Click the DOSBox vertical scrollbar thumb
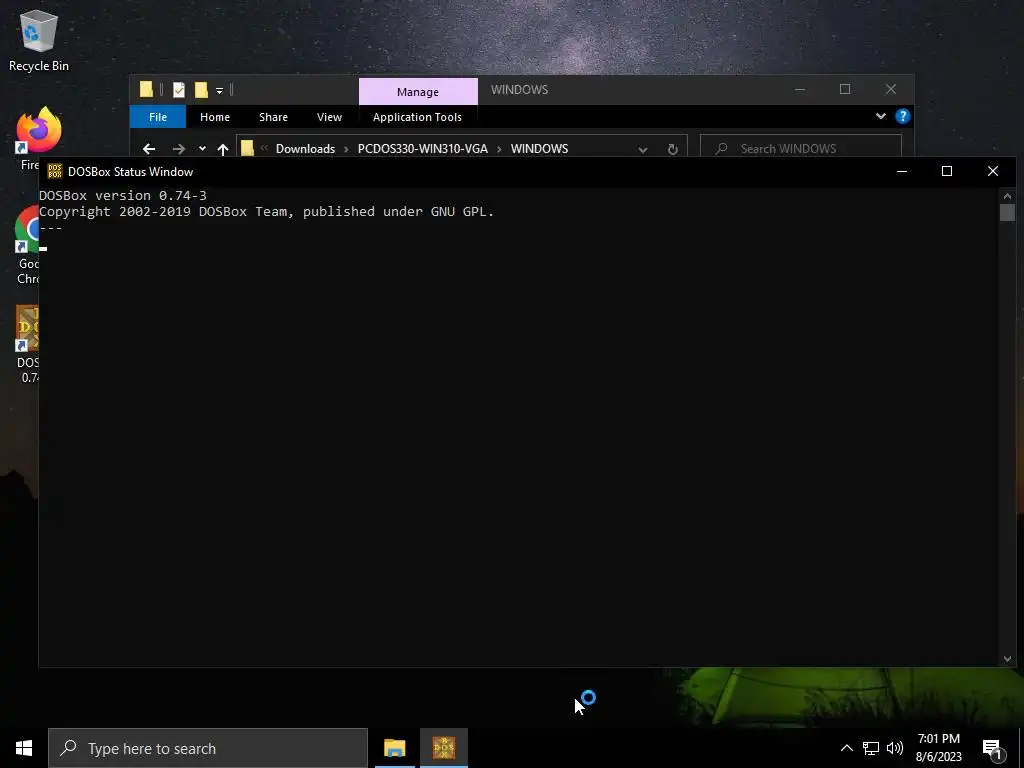Image resolution: width=1024 pixels, height=768 pixels. tap(1007, 213)
